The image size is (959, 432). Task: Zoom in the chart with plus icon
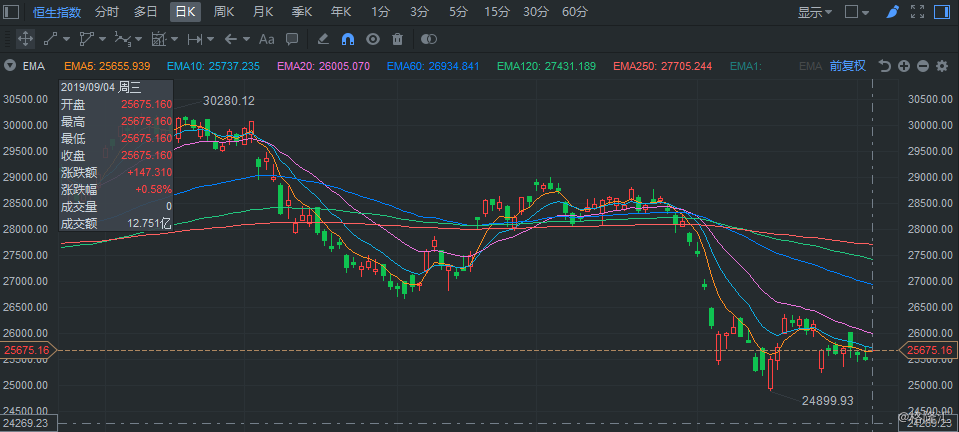coord(904,66)
